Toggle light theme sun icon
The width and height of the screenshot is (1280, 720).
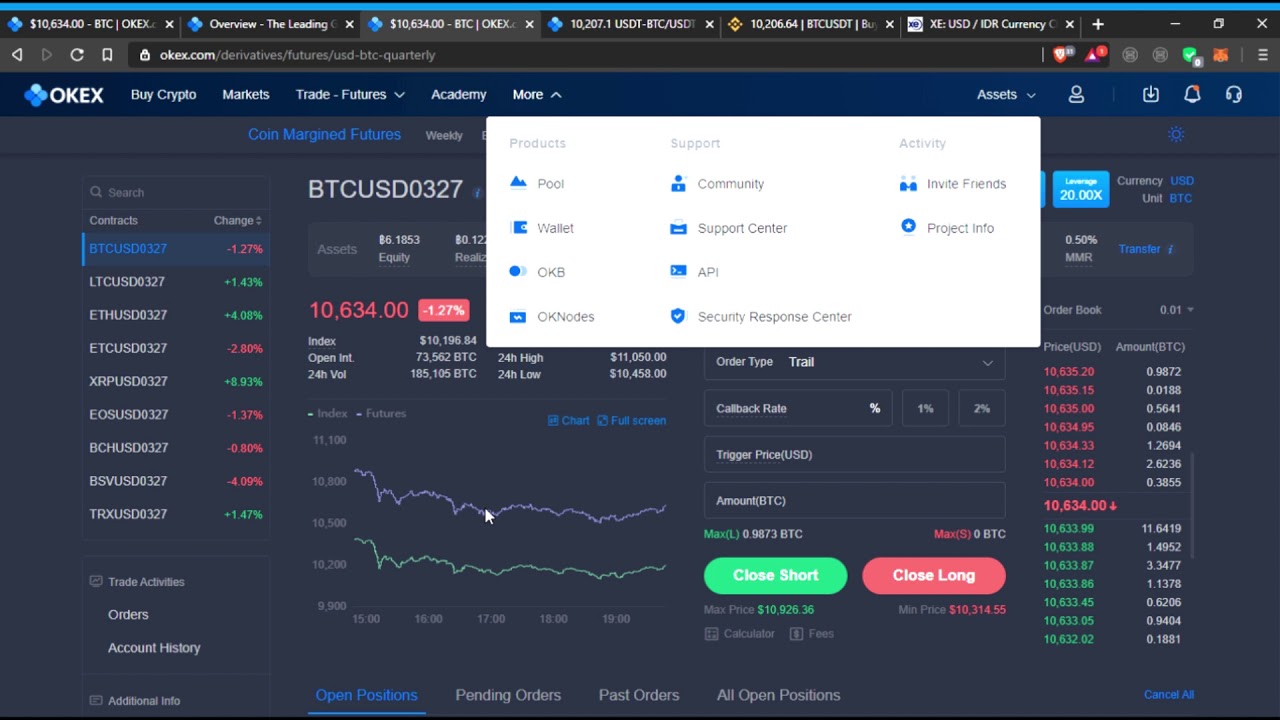(1176, 134)
